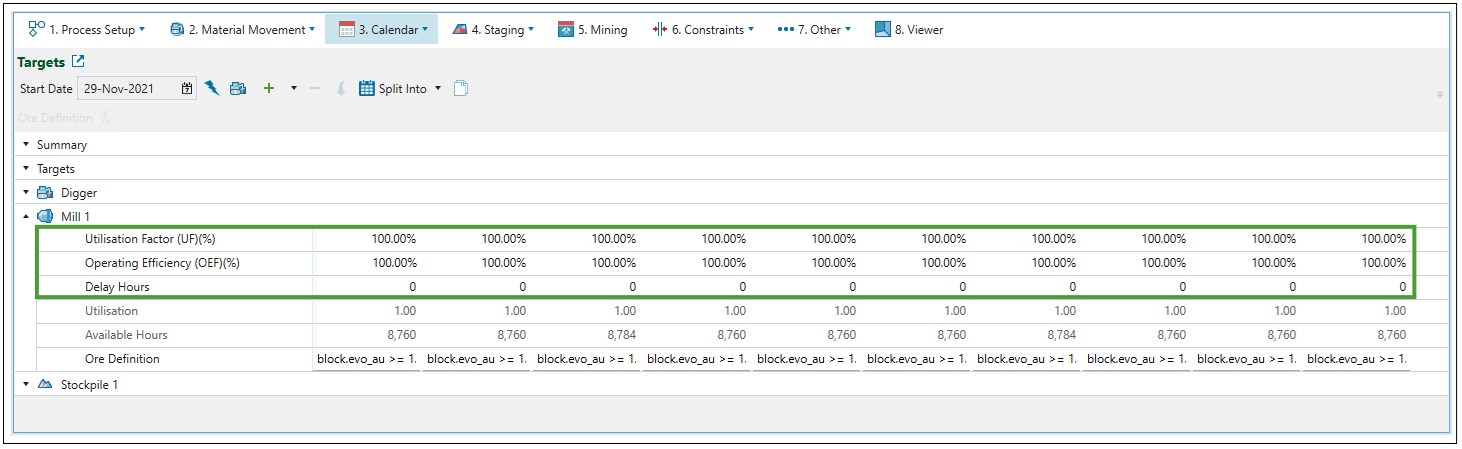Open the Split Into dropdown

point(400,88)
